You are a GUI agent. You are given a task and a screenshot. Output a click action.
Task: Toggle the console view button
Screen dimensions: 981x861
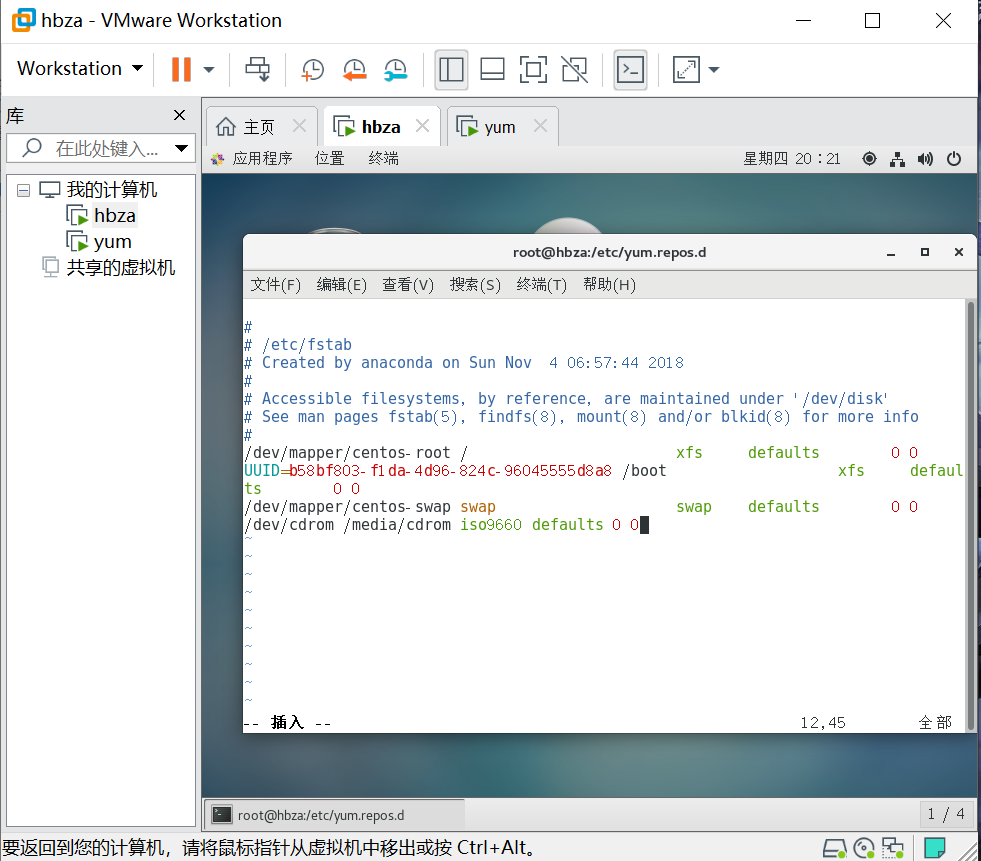pos(630,69)
